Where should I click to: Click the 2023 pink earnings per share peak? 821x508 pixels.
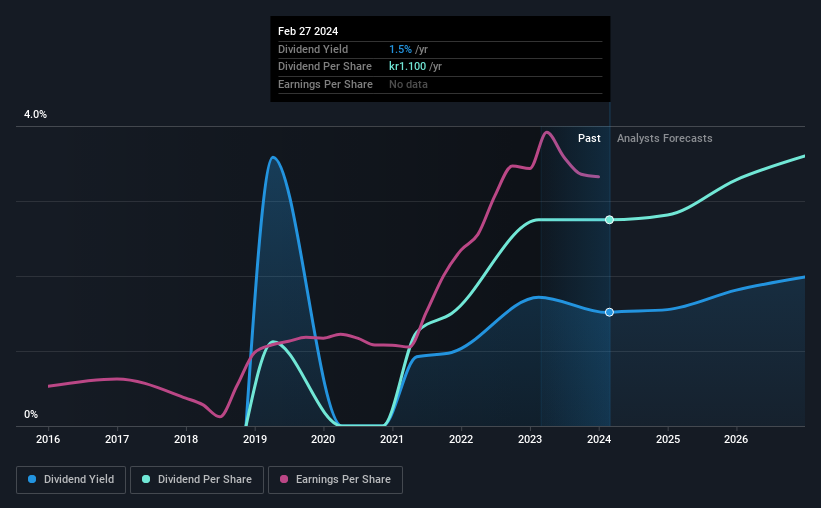click(547, 132)
